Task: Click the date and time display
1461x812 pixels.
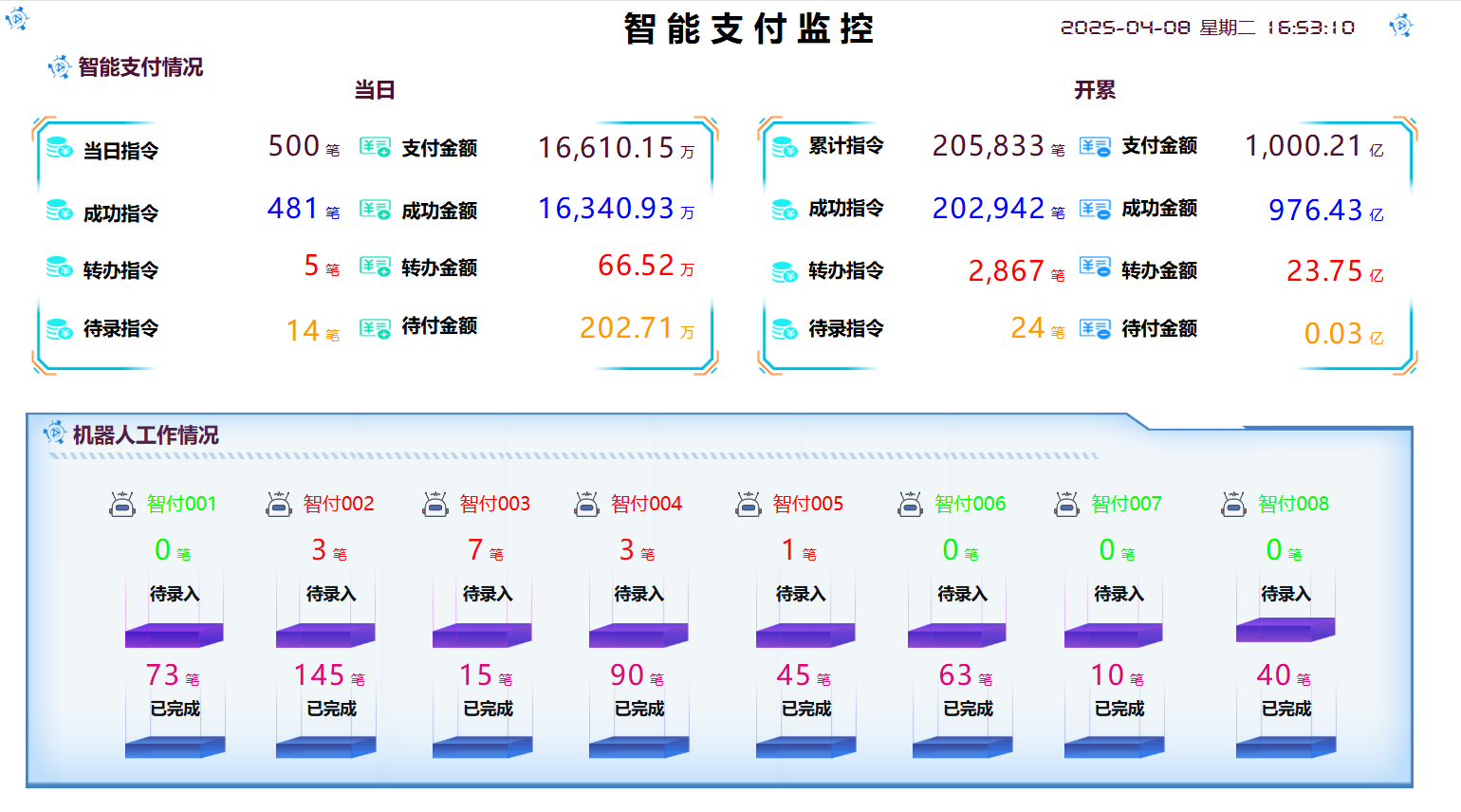Action: tap(1207, 28)
